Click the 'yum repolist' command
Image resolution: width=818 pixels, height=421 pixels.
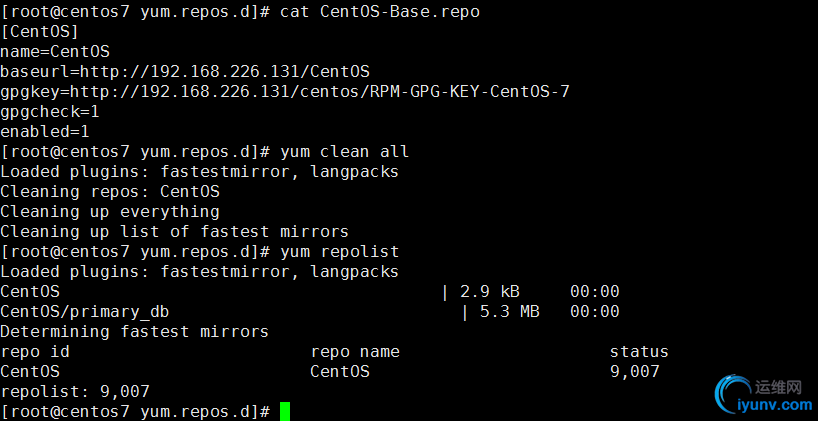point(340,251)
